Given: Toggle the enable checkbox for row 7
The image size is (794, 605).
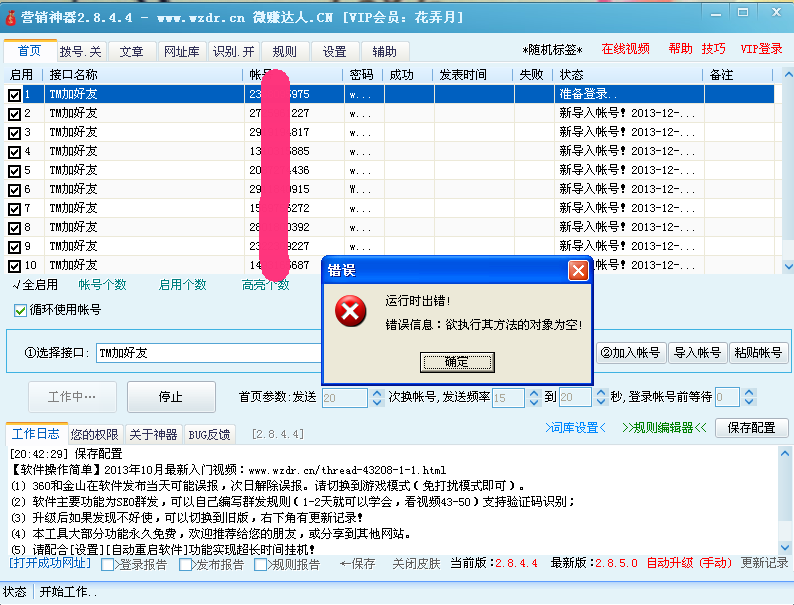Looking at the screenshot, I should [14, 209].
